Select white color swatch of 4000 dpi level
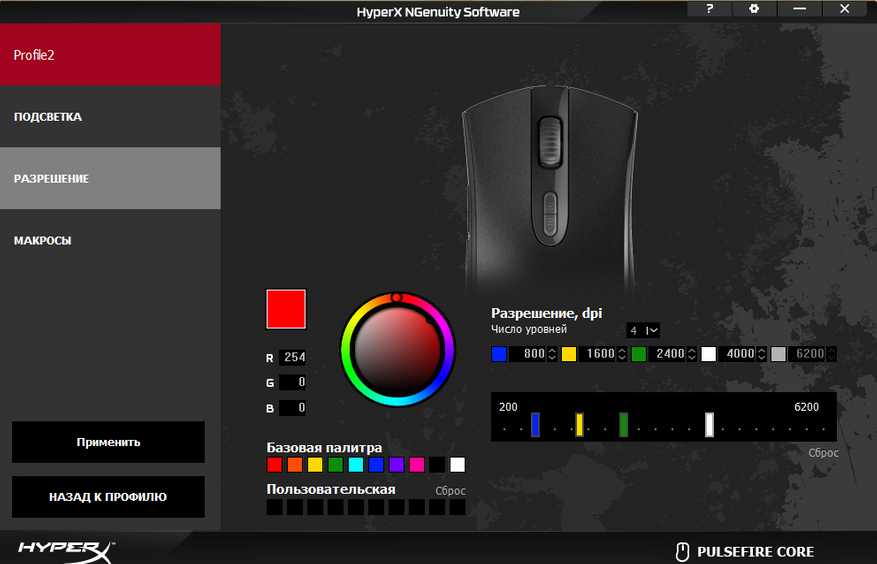 (x=709, y=354)
